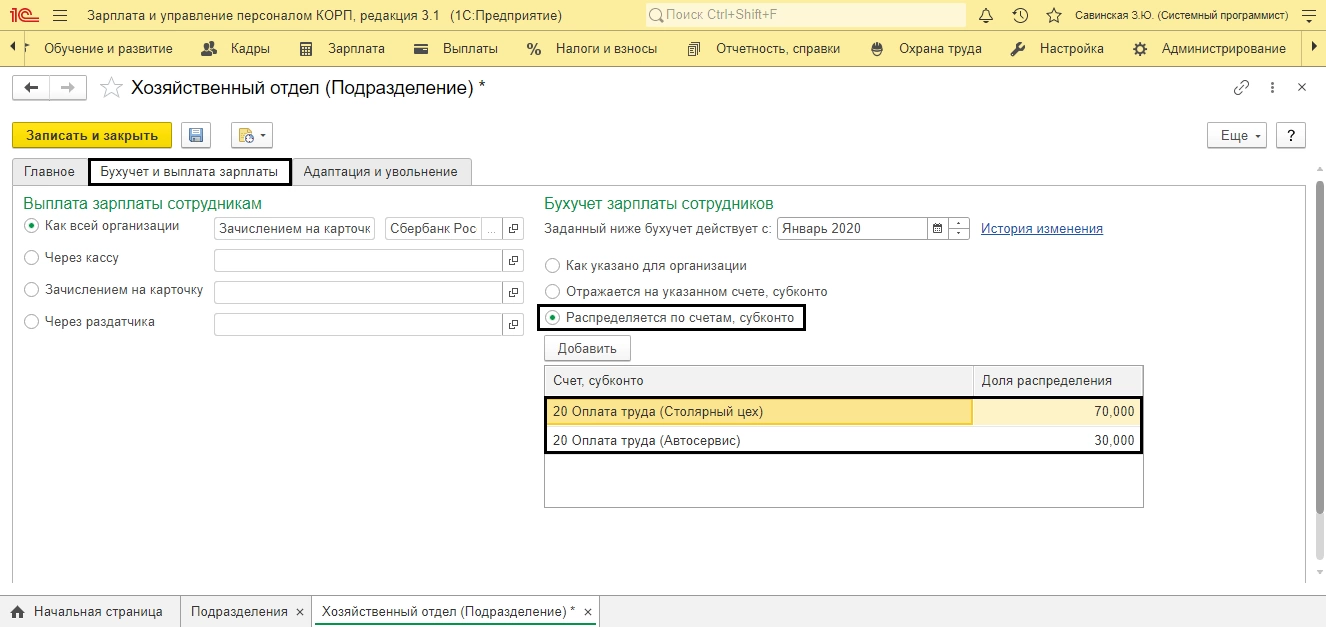Open the history clock icon

(1020, 16)
